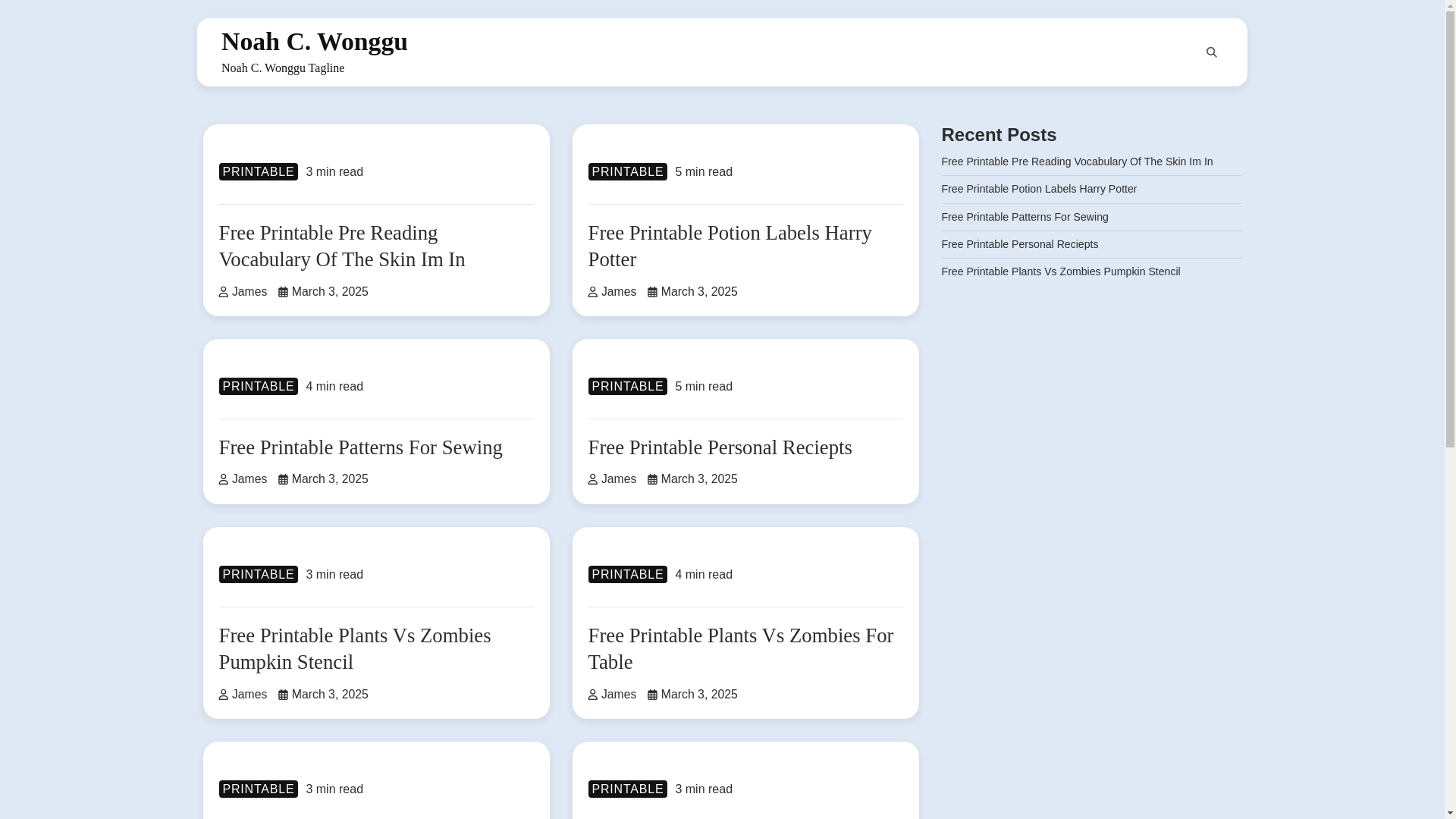The width and height of the screenshot is (1456, 819).
Task: Open Free Printable Potion Labels Harry Potter card title
Action: pyautogui.click(x=730, y=246)
